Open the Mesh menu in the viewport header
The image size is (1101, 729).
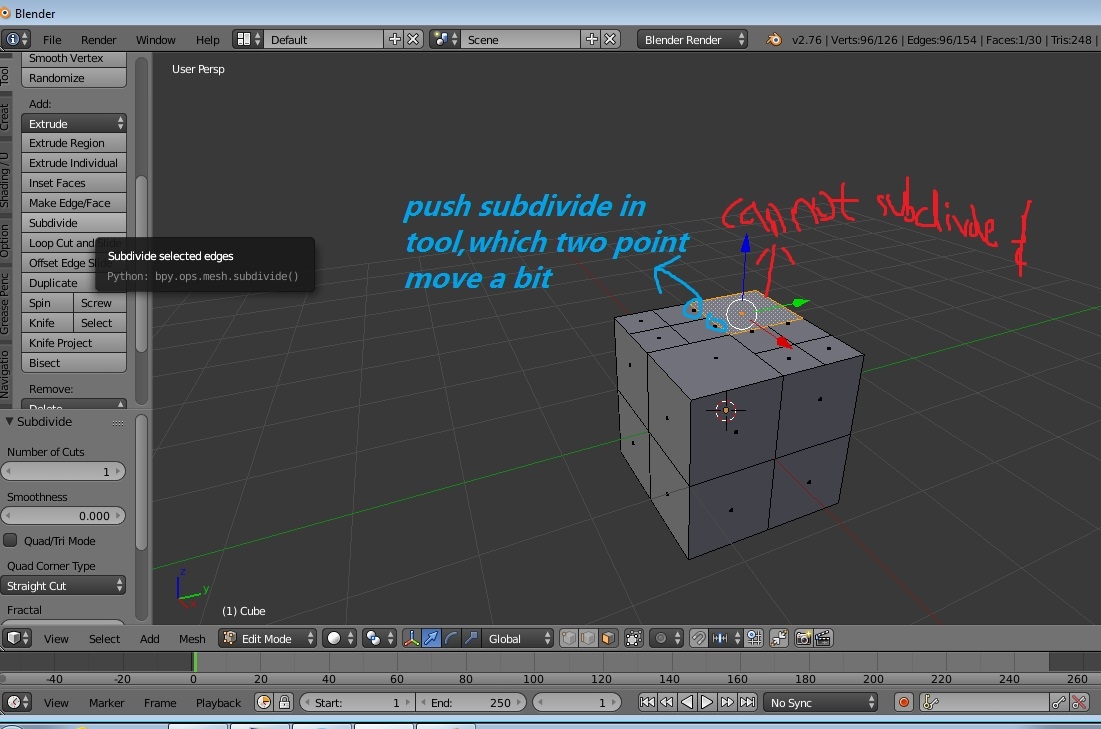coord(192,639)
